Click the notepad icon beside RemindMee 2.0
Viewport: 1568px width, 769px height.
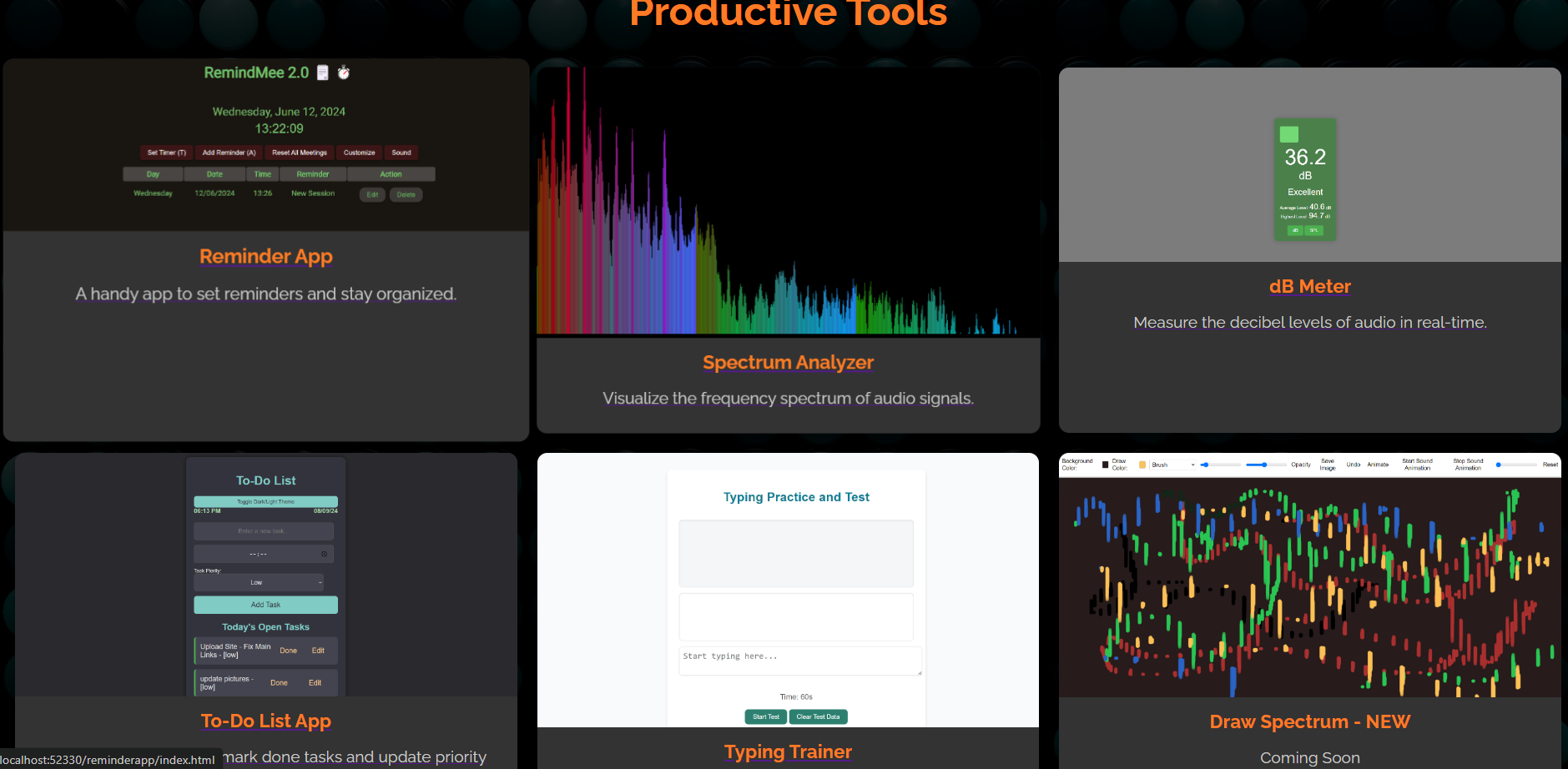[323, 73]
